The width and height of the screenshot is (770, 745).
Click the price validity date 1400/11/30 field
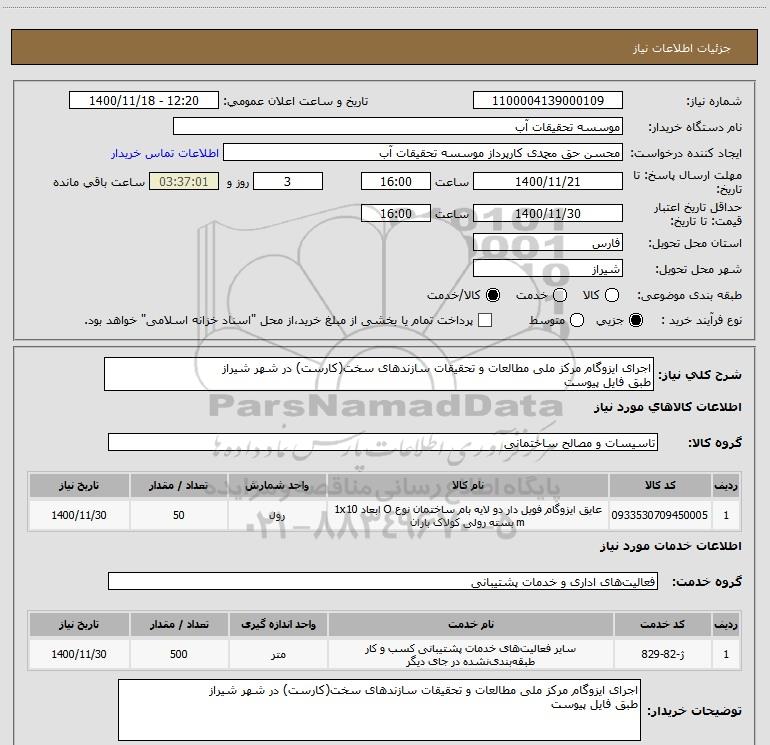click(x=548, y=214)
